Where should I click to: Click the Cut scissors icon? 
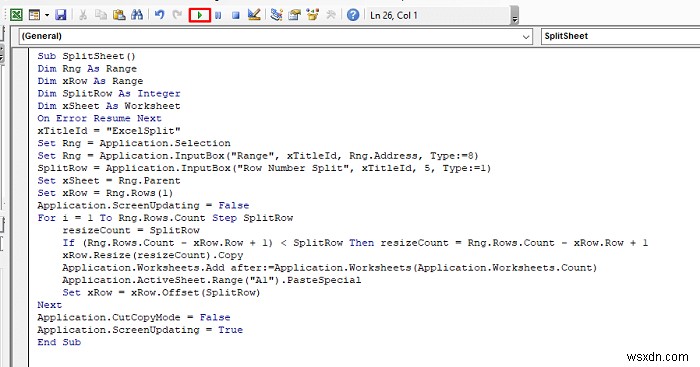[83, 15]
